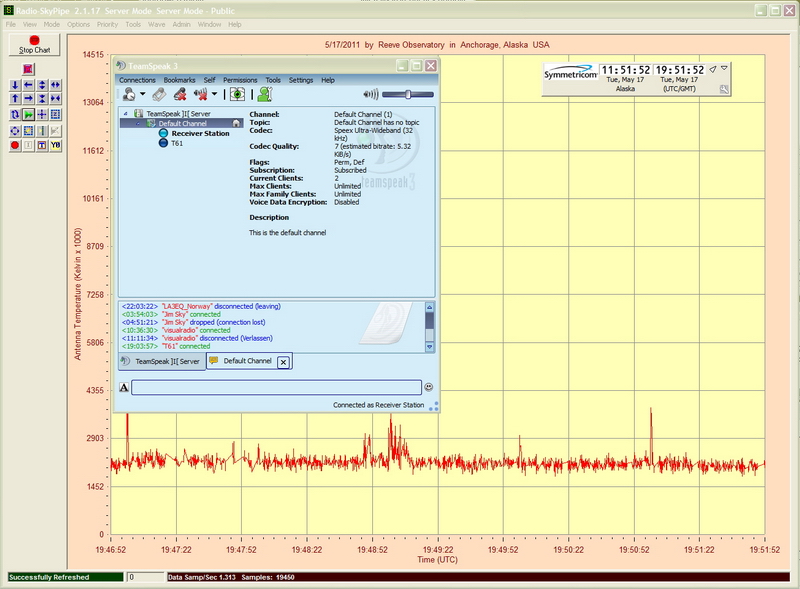Toggle the green eye subscribe icon
Screen dimensions: 800x589
pos(237,94)
